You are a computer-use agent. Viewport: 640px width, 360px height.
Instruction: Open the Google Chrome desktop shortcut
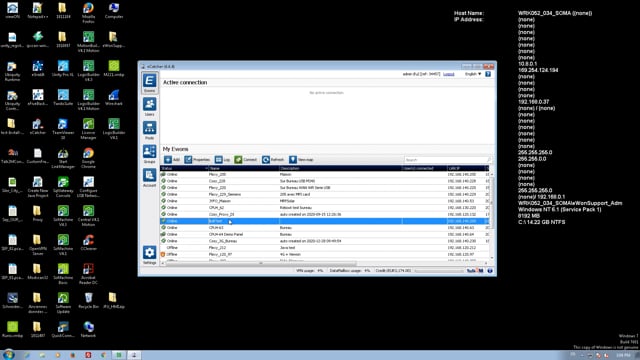click(88, 158)
